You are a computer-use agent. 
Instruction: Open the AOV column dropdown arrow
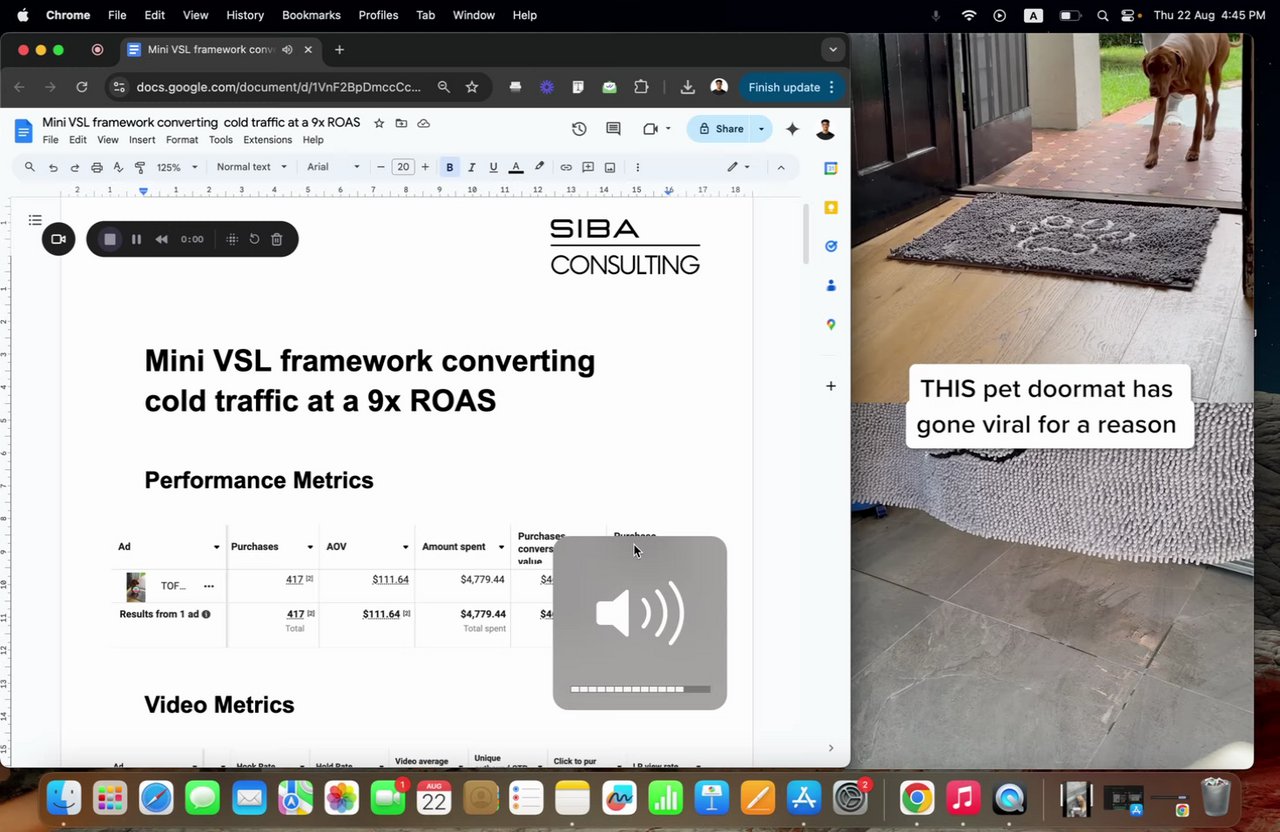coord(405,547)
